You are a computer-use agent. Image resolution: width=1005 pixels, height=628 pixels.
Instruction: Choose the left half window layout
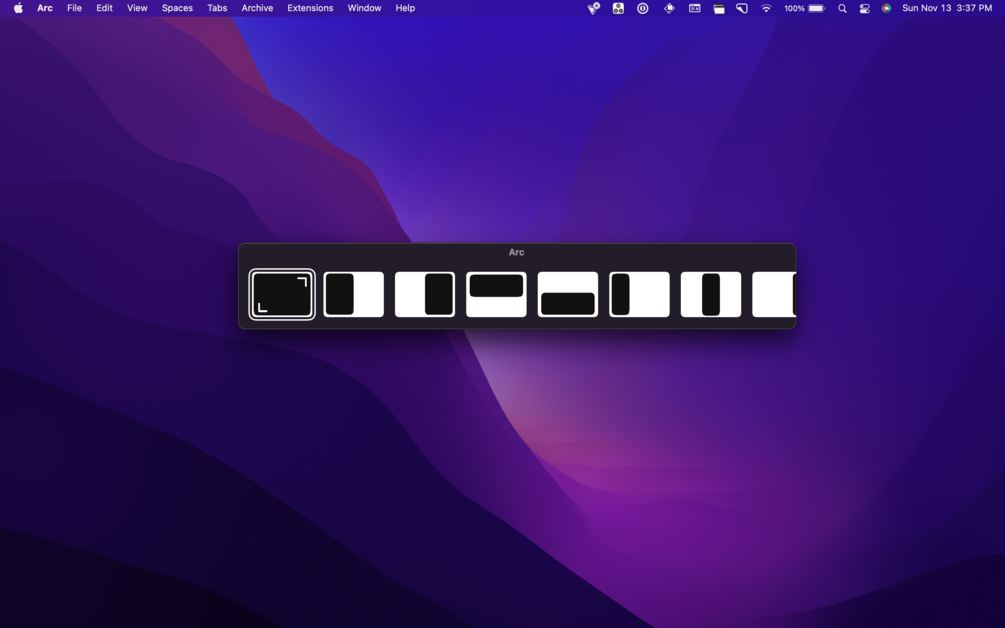click(x=353, y=293)
